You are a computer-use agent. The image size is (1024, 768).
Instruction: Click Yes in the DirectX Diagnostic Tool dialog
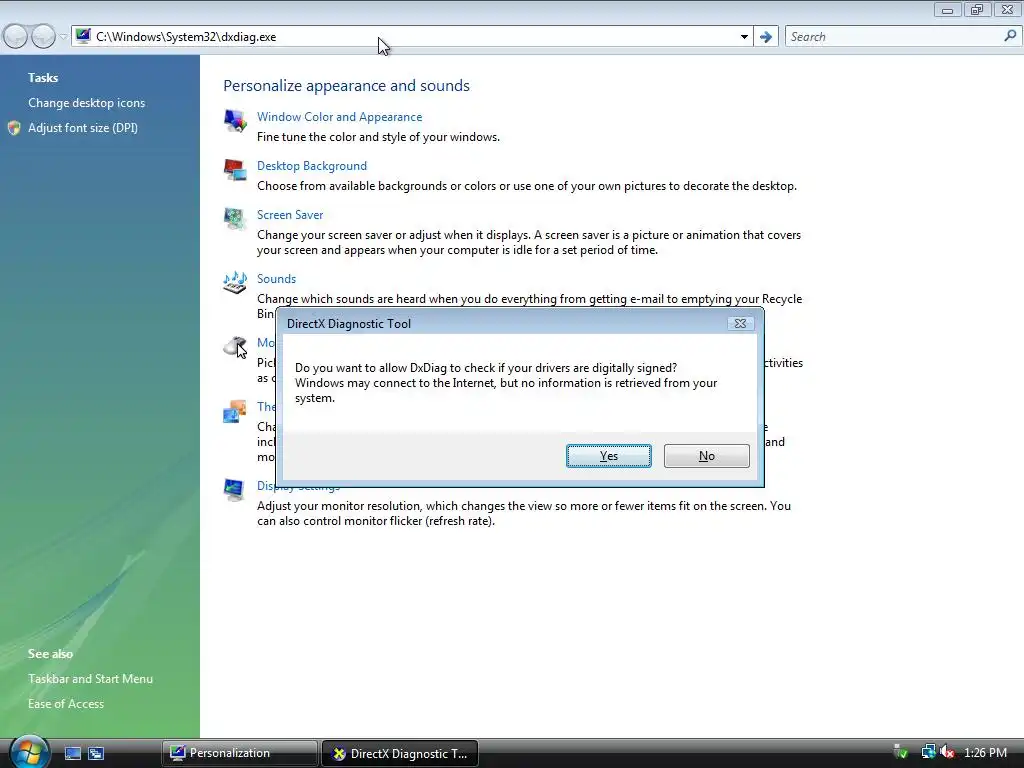[x=609, y=456]
